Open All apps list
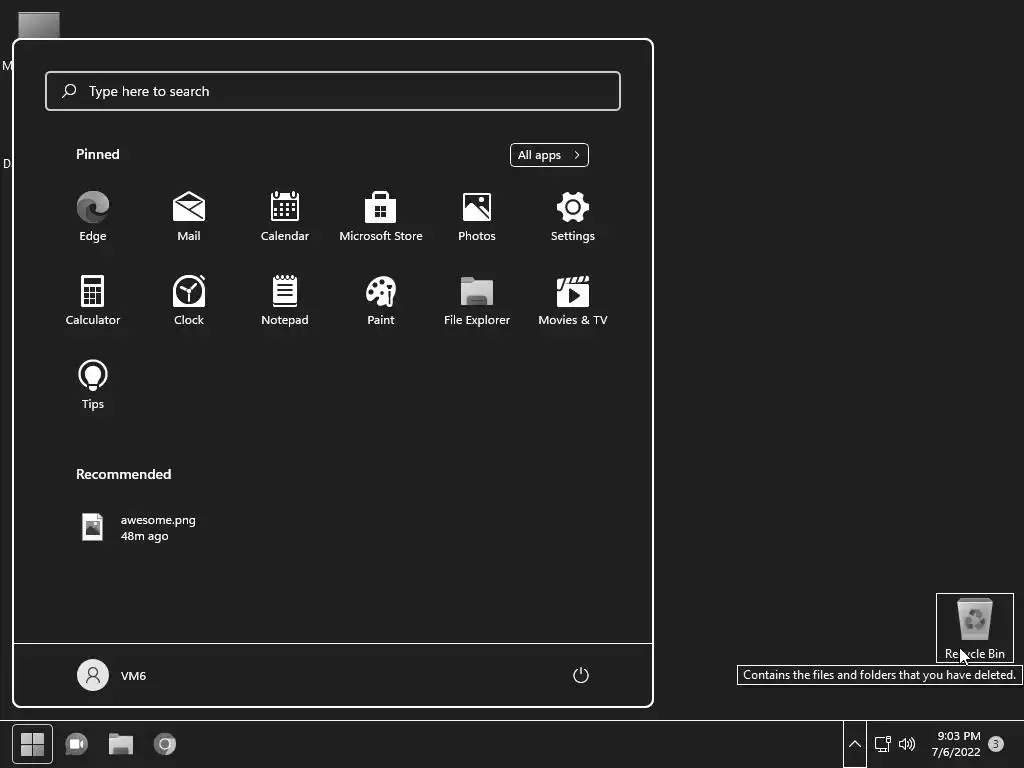The image size is (1024, 768). tap(549, 155)
